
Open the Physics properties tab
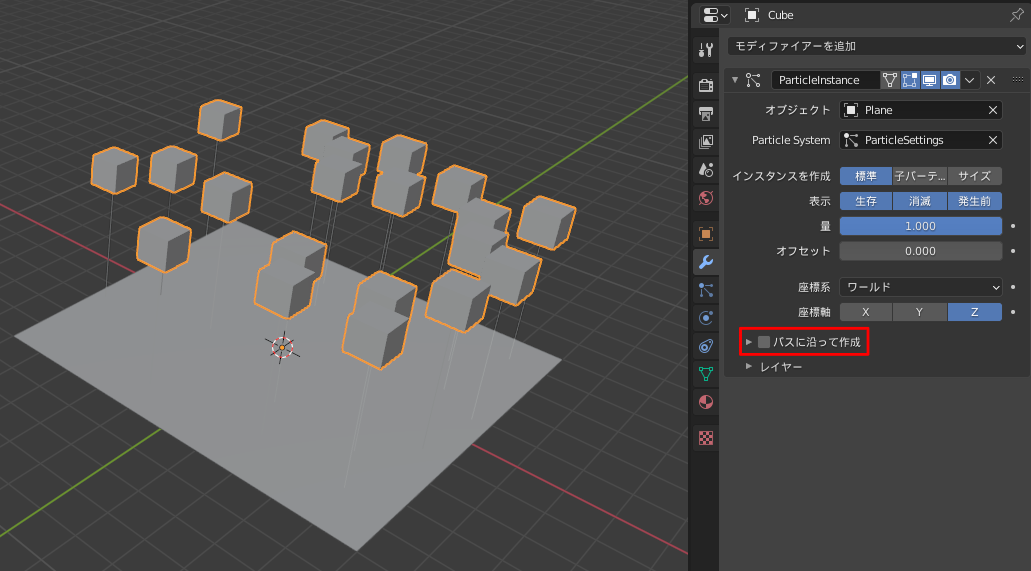pos(706,318)
